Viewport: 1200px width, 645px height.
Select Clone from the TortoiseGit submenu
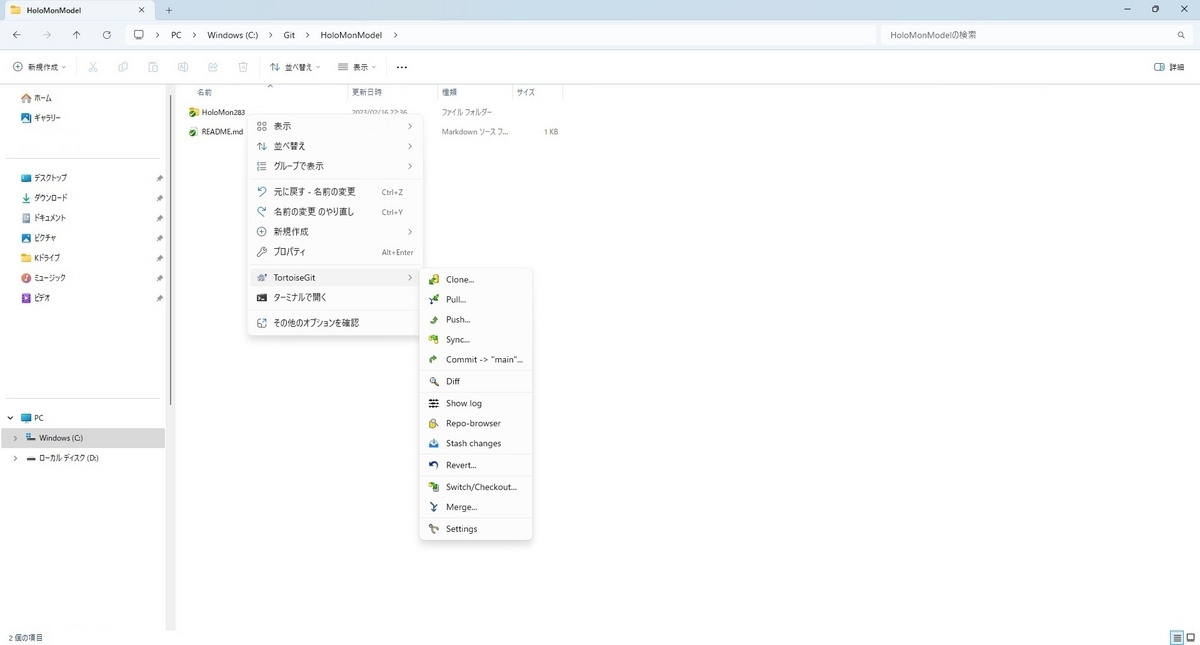click(458, 279)
